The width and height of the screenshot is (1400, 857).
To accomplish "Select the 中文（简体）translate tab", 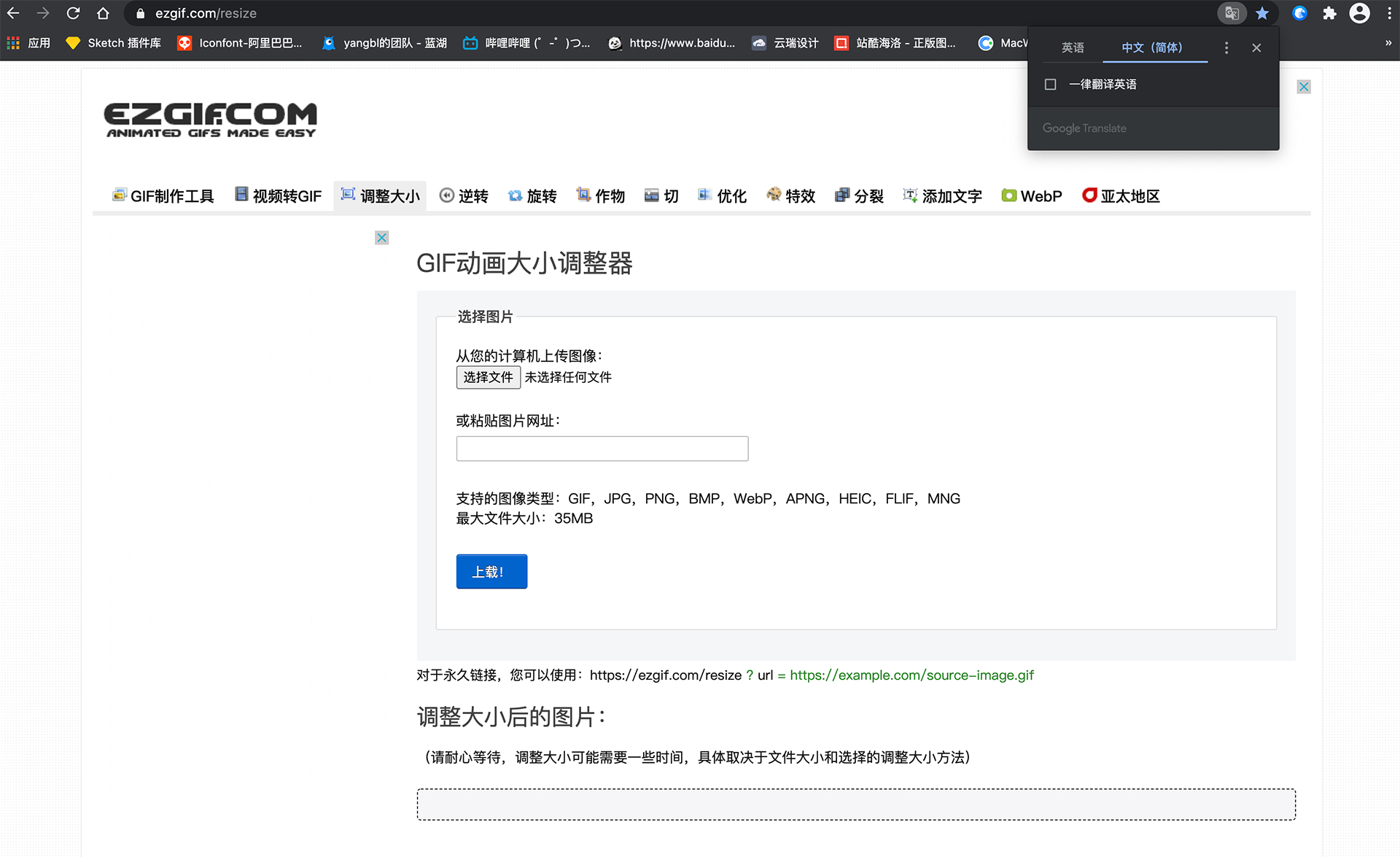I will pyautogui.click(x=1152, y=47).
